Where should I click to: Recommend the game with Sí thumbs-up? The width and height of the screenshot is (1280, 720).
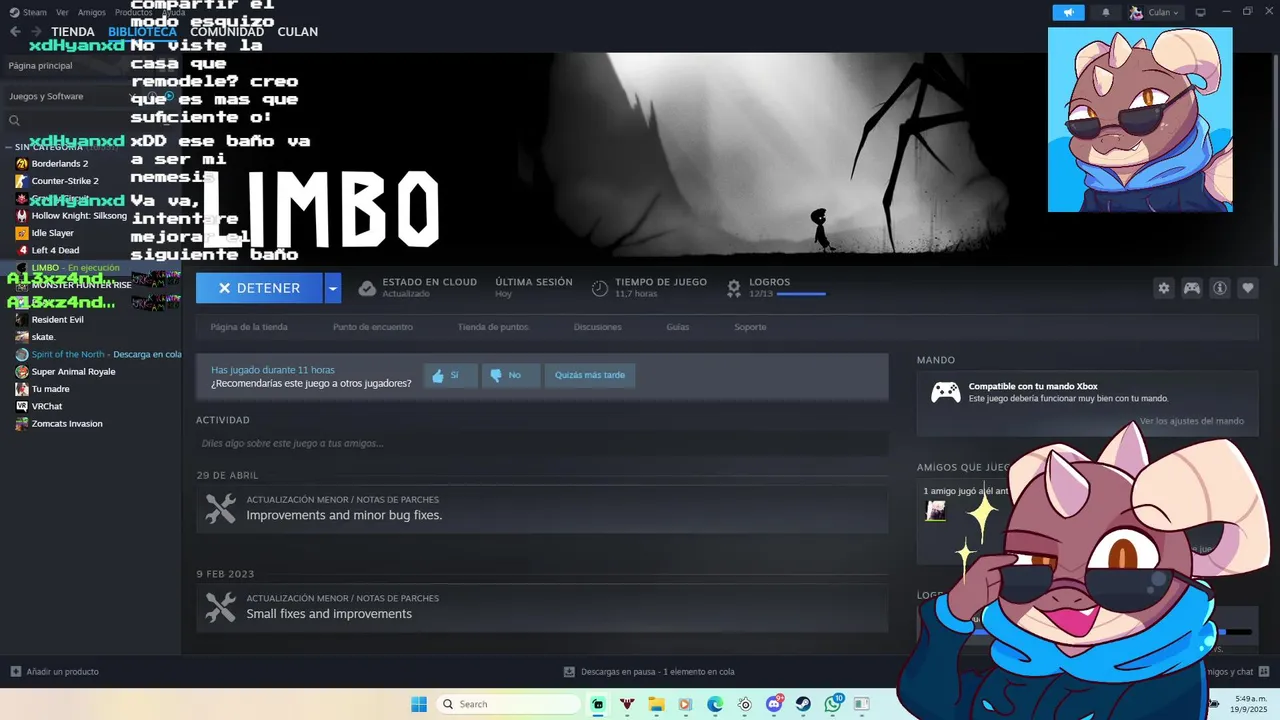coord(450,375)
